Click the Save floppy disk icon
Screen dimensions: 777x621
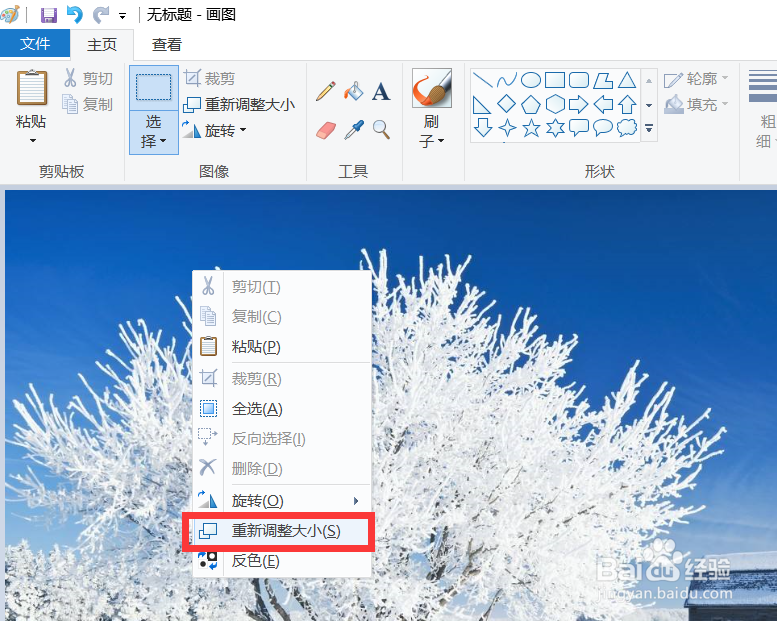[x=49, y=15]
